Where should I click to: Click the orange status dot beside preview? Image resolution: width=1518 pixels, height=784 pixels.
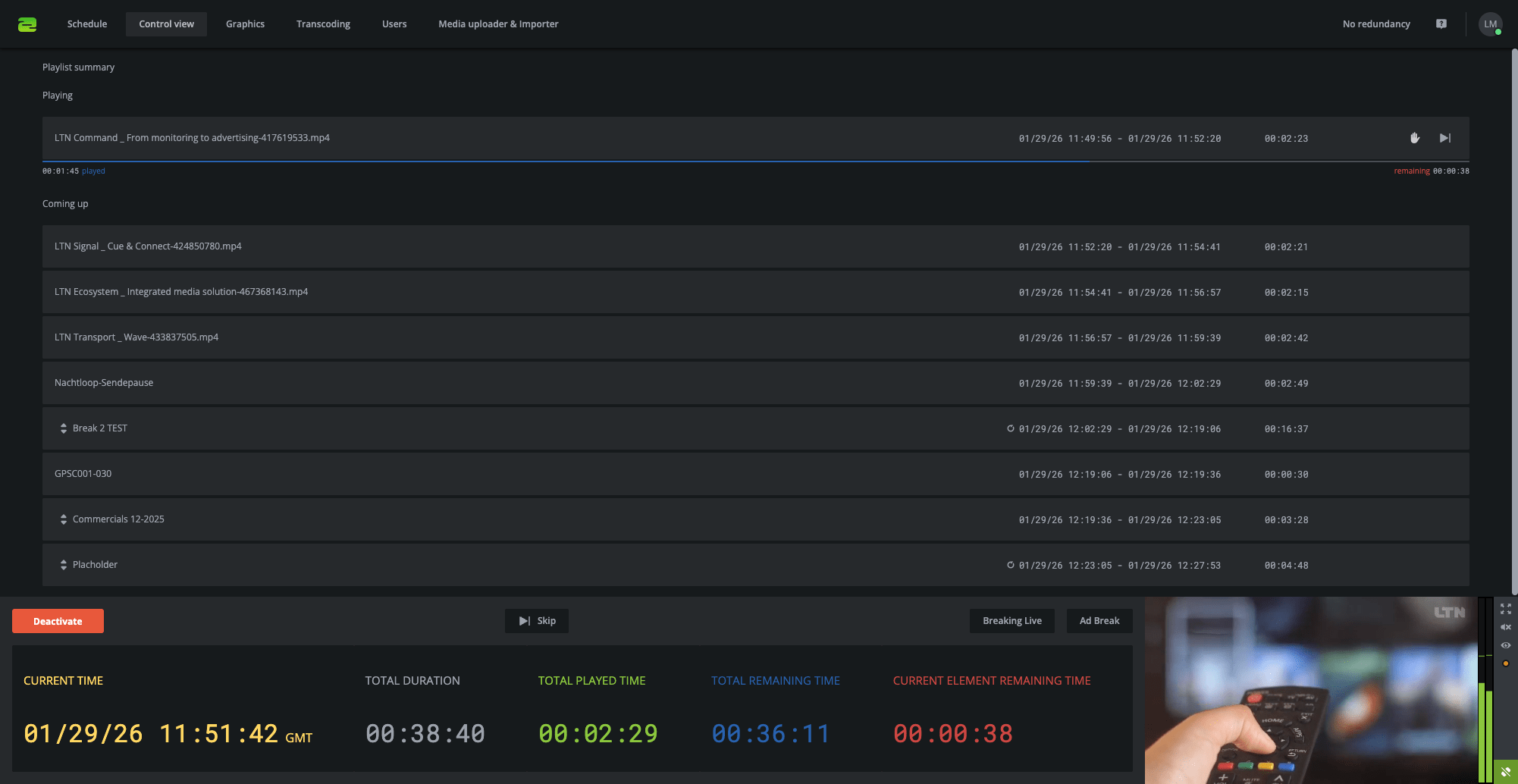tap(1506, 663)
